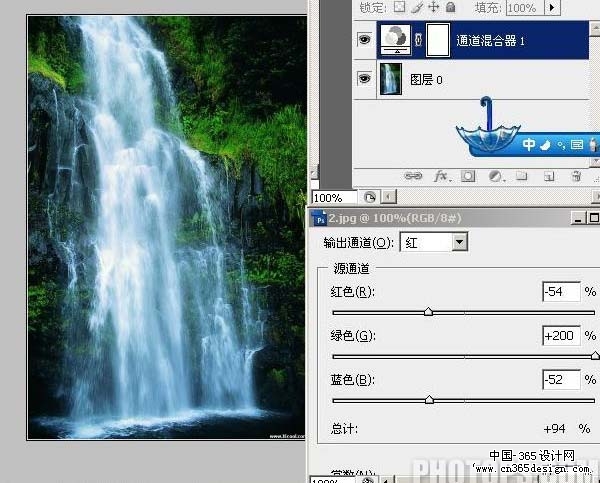This screenshot has width=600, height=483.
Task: Click the IME moon half-width icon
Action: (545, 145)
